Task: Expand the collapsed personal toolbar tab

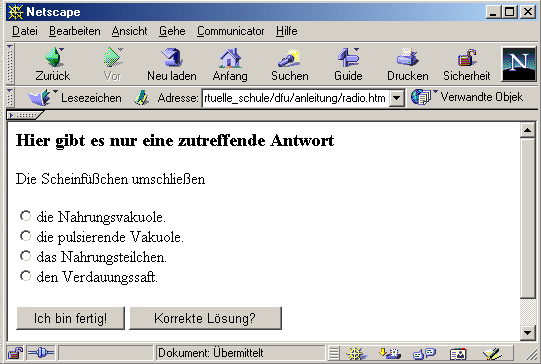Action: 25,115
